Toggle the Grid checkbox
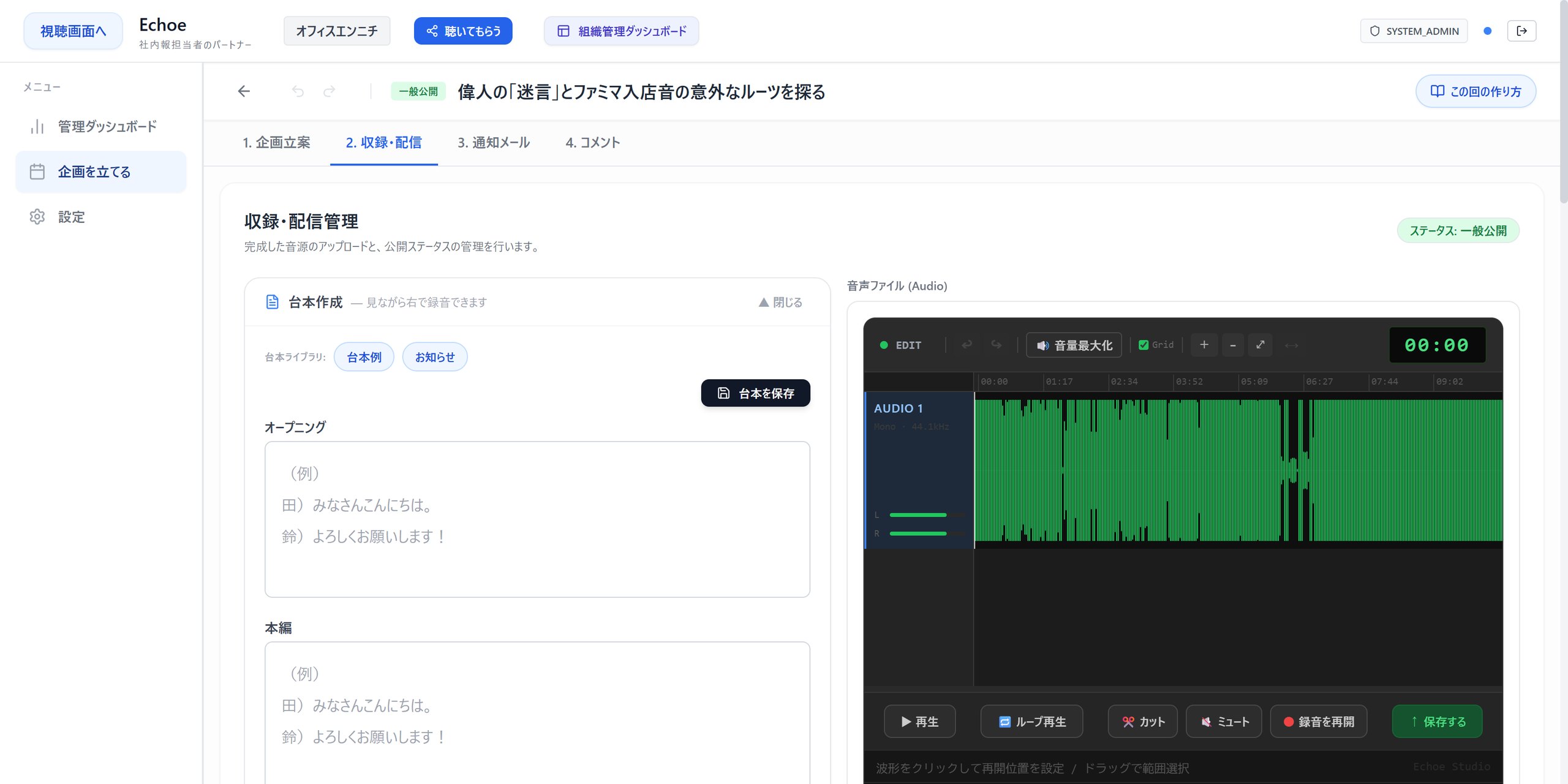The width and height of the screenshot is (1568, 784). click(x=1143, y=345)
